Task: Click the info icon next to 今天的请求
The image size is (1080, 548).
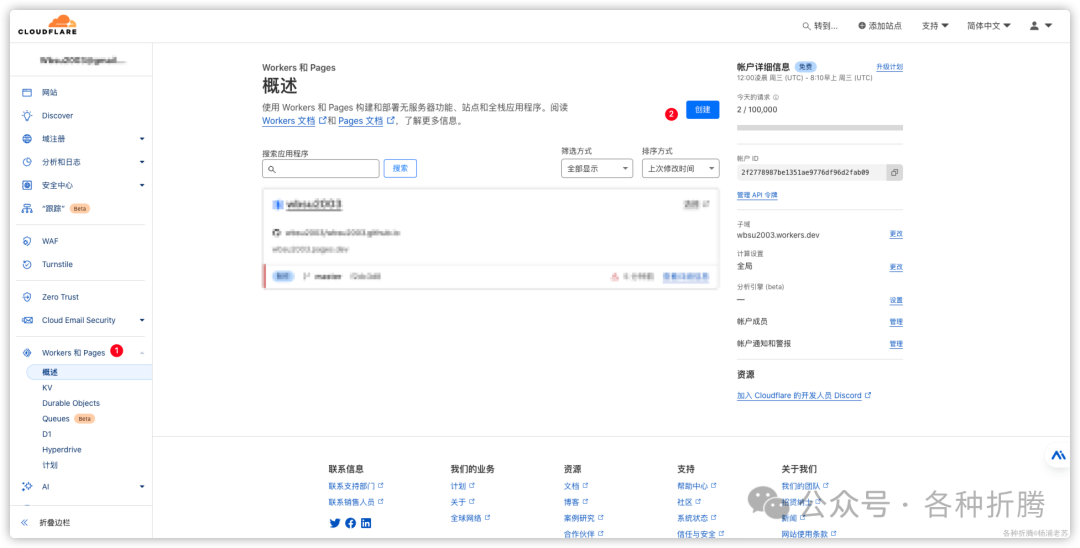Action: 776,98
